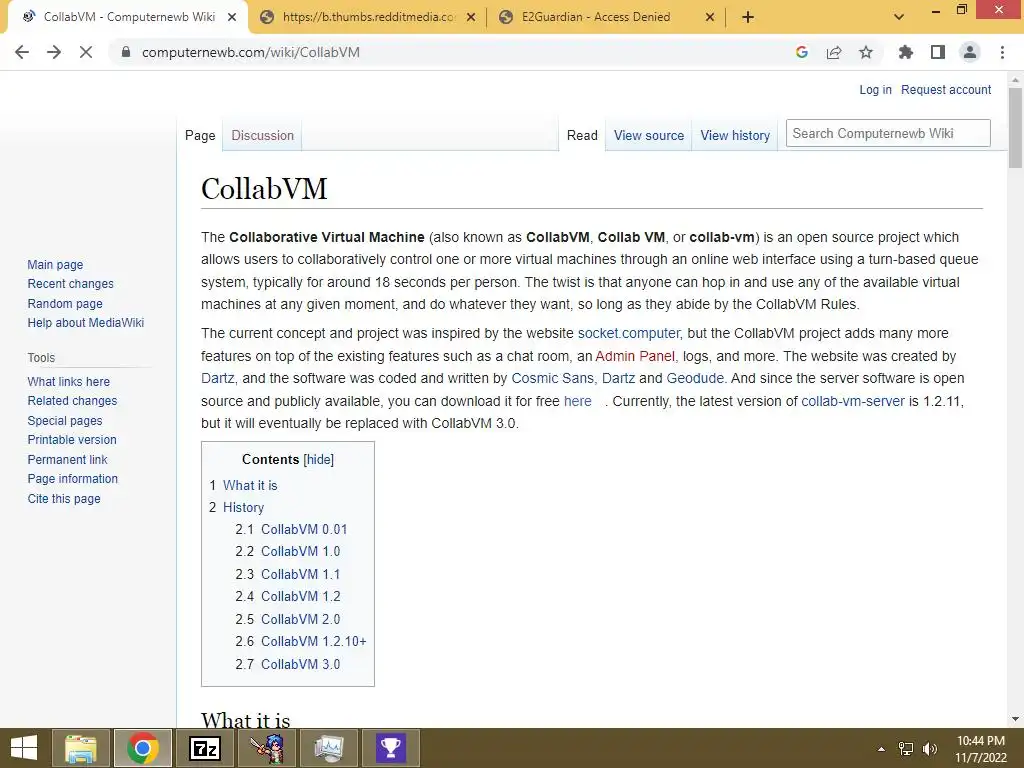Close the CollabVM wiki tab
The height and width of the screenshot is (768, 1024).
232,17
